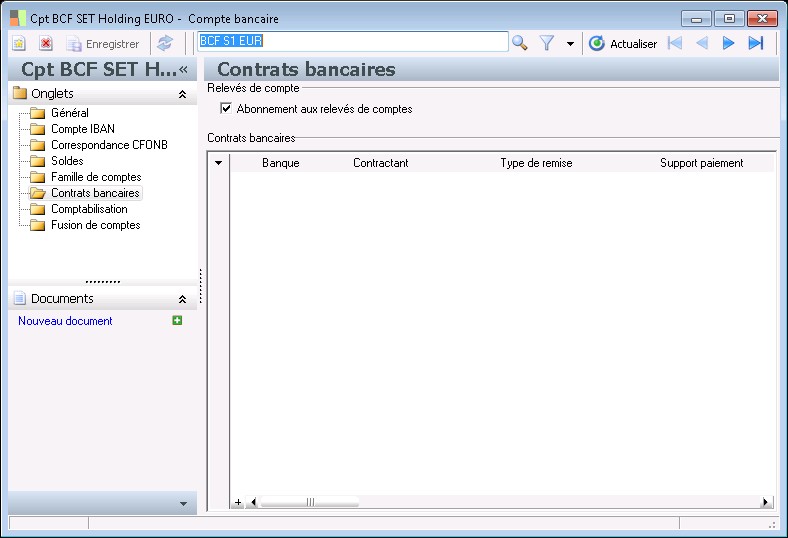The image size is (788, 538).
Task: Minimize the Compte bancaire window
Action: (x=696, y=19)
